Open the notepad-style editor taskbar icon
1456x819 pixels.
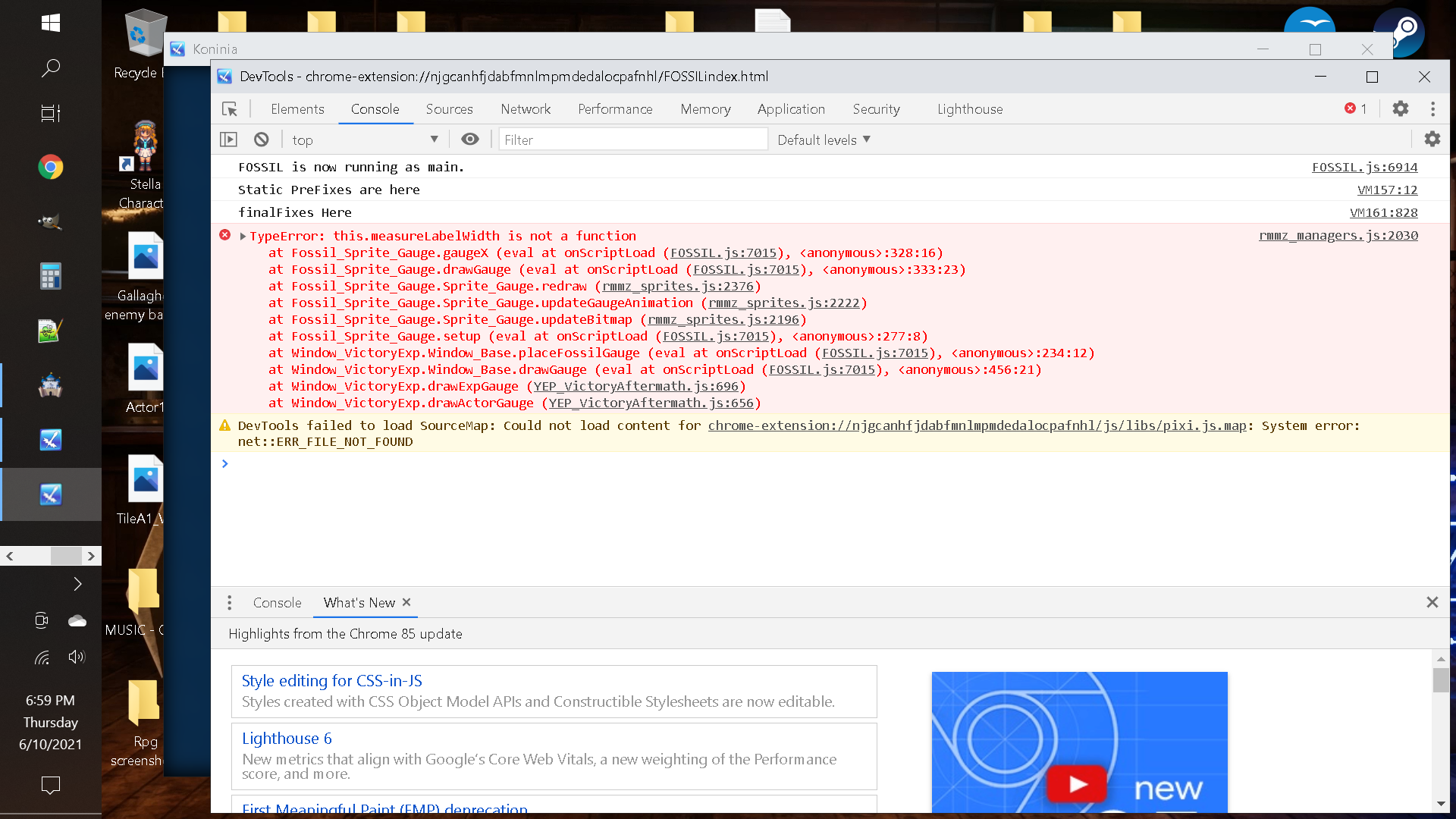pyautogui.click(x=51, y=331)
